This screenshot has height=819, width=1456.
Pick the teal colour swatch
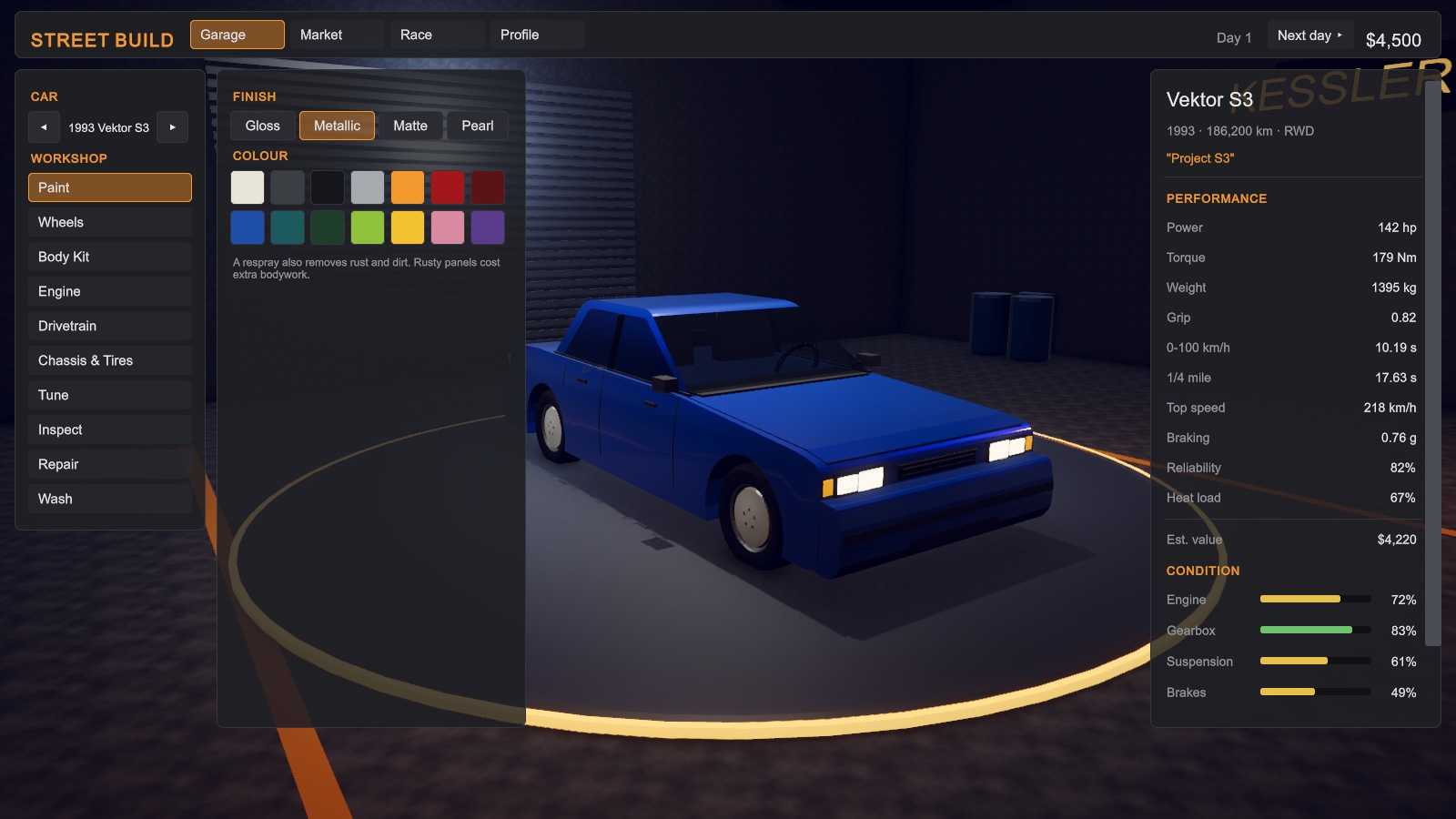288,227
